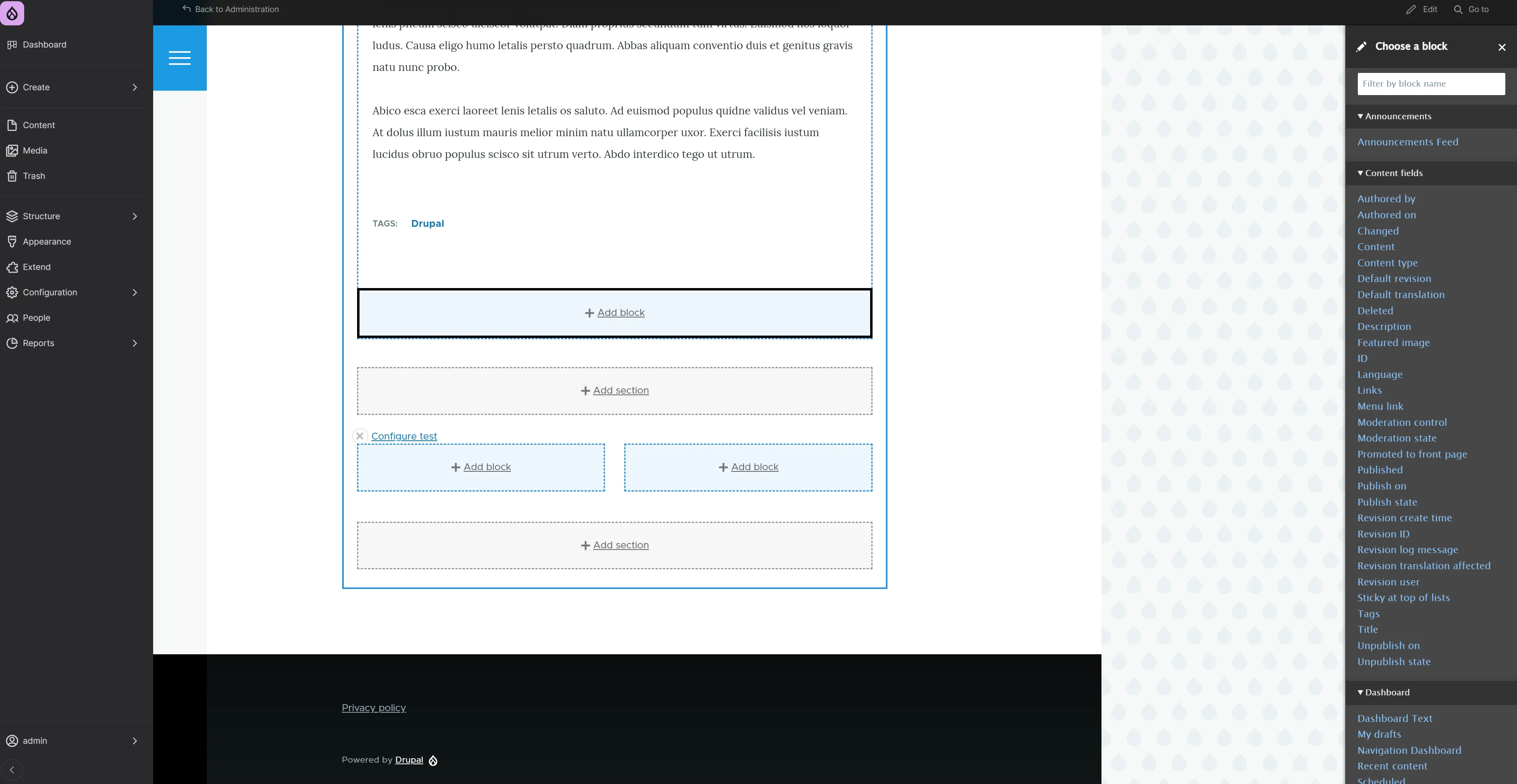Collapse the Announcements block category

[1397, 116]
